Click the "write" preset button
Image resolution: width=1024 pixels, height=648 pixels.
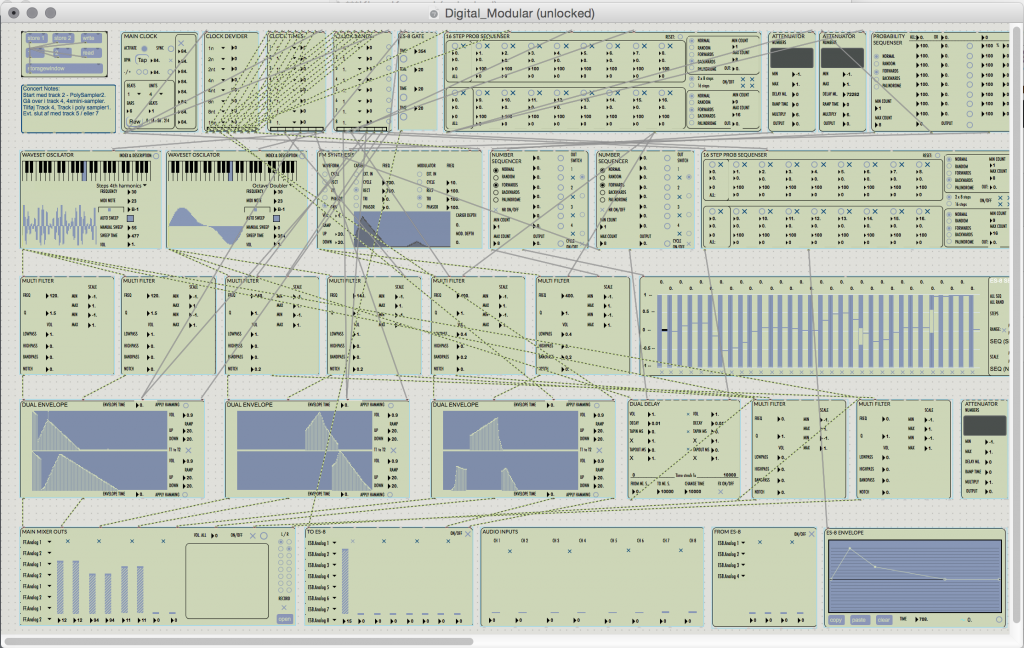click(89, 39)
